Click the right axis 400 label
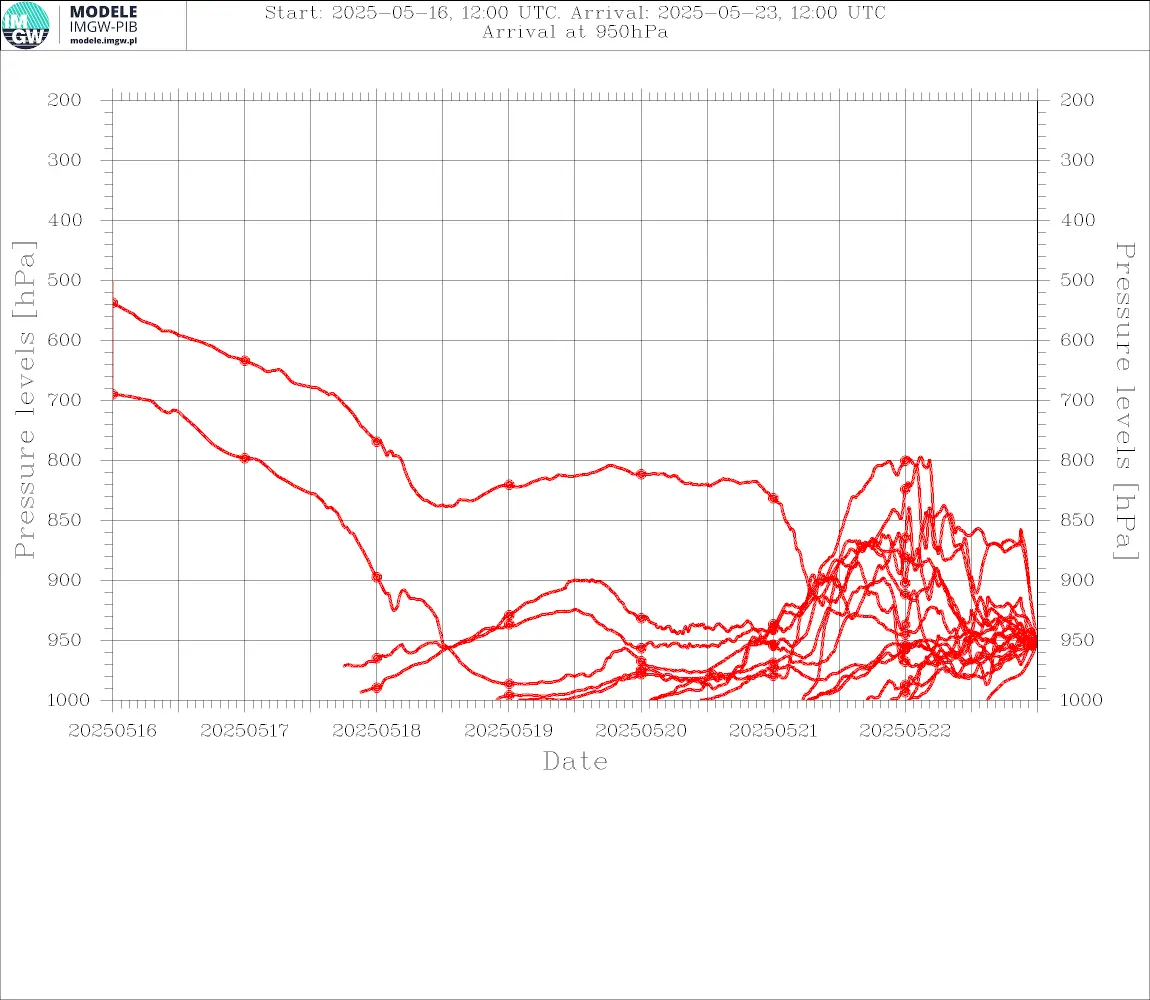This screenshot has width=1150, height=1000. point(1077,220)
